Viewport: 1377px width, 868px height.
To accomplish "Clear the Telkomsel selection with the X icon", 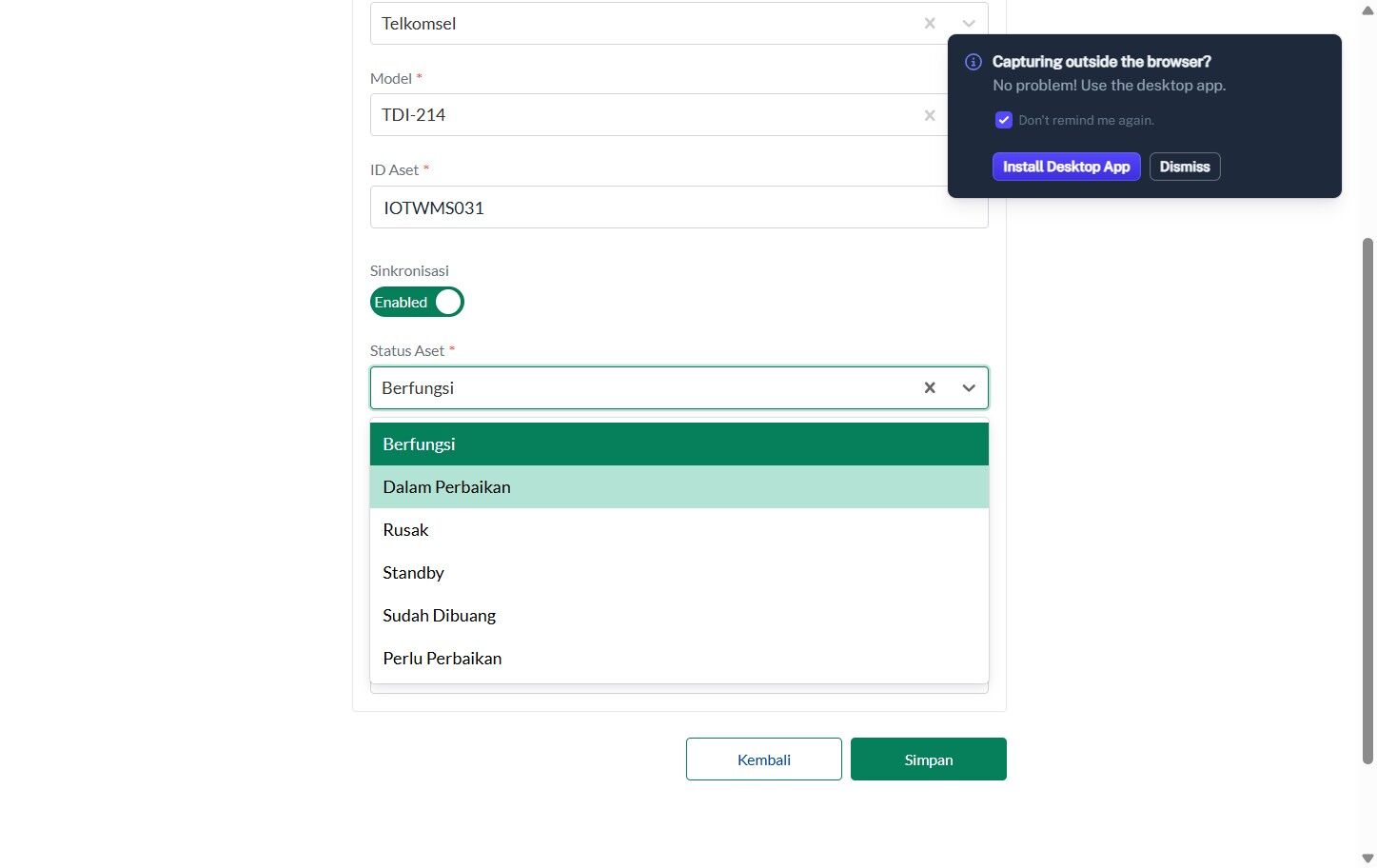I will coord(930,24).
